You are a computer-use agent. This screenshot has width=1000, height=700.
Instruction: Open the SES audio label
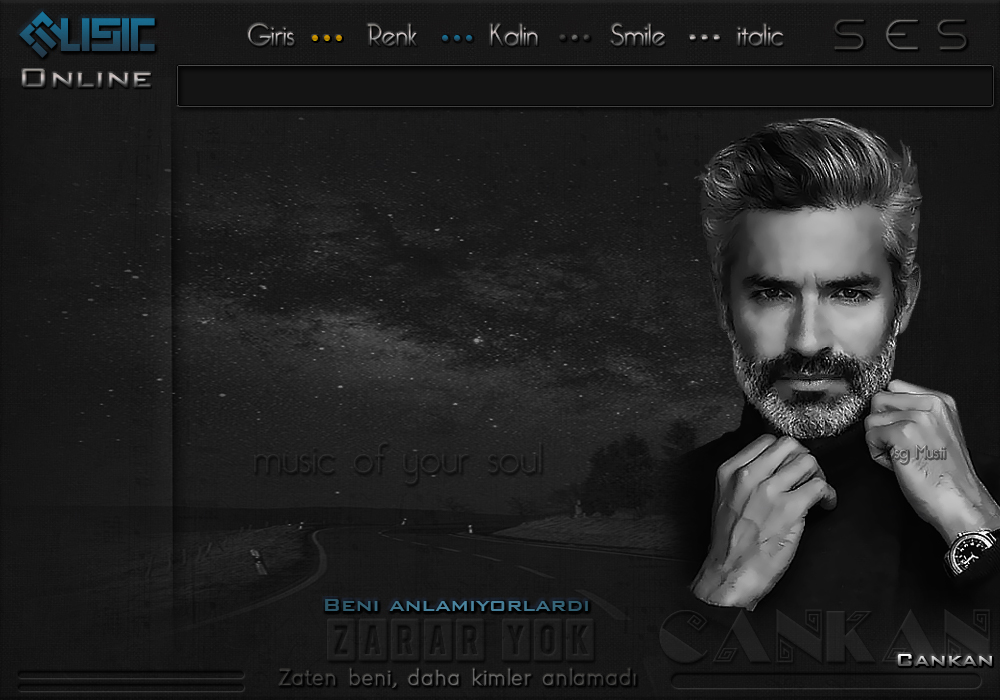(901, 36)
